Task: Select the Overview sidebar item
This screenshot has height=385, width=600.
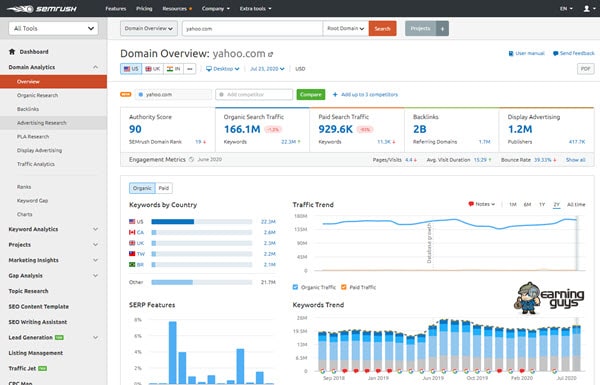Action: (53, 82)
